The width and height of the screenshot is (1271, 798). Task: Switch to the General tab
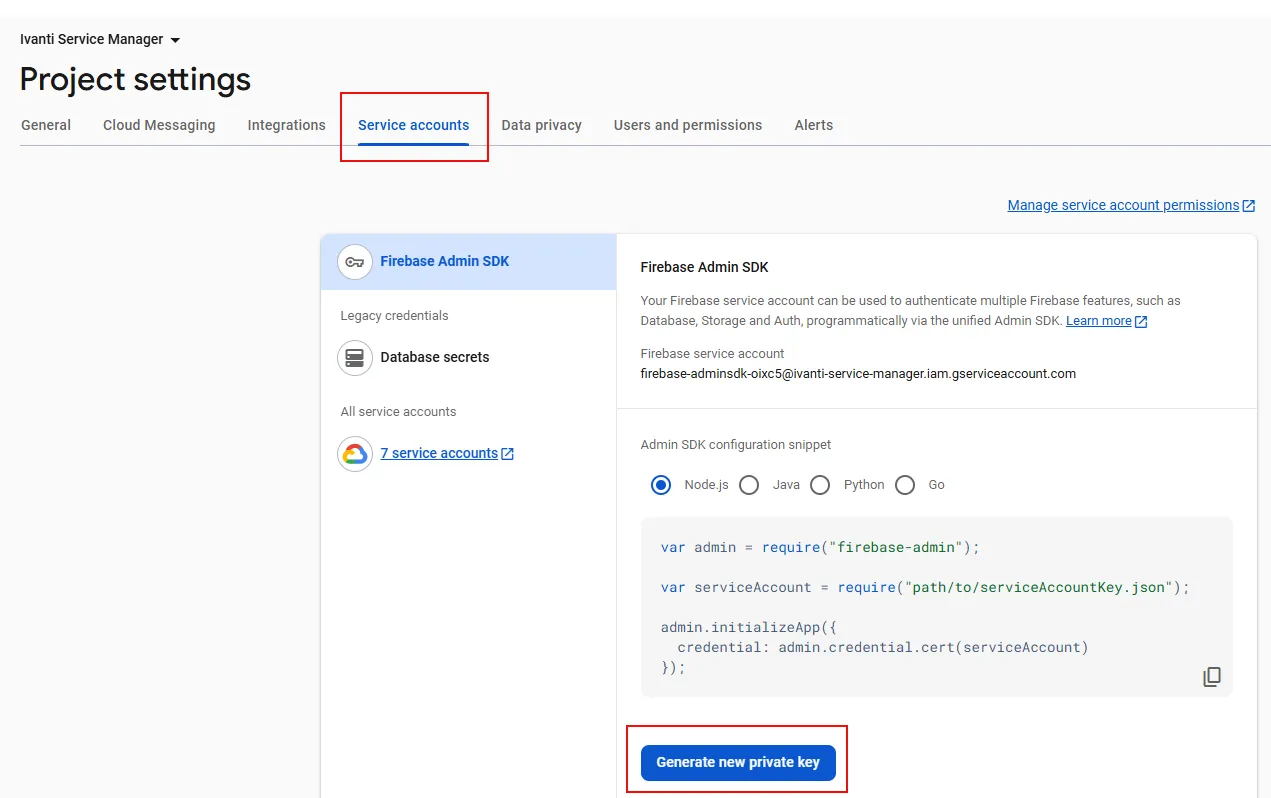pyautogui.click(x=46, y=125)
